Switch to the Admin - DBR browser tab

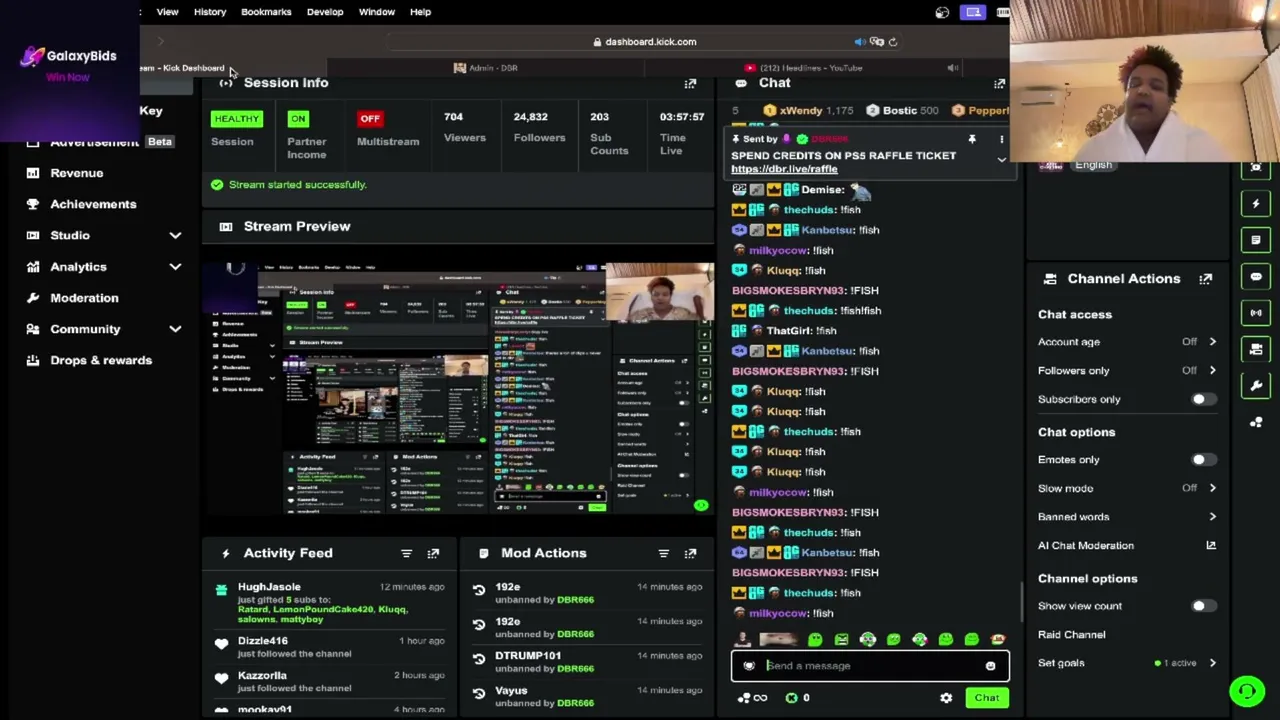(486, 68)
